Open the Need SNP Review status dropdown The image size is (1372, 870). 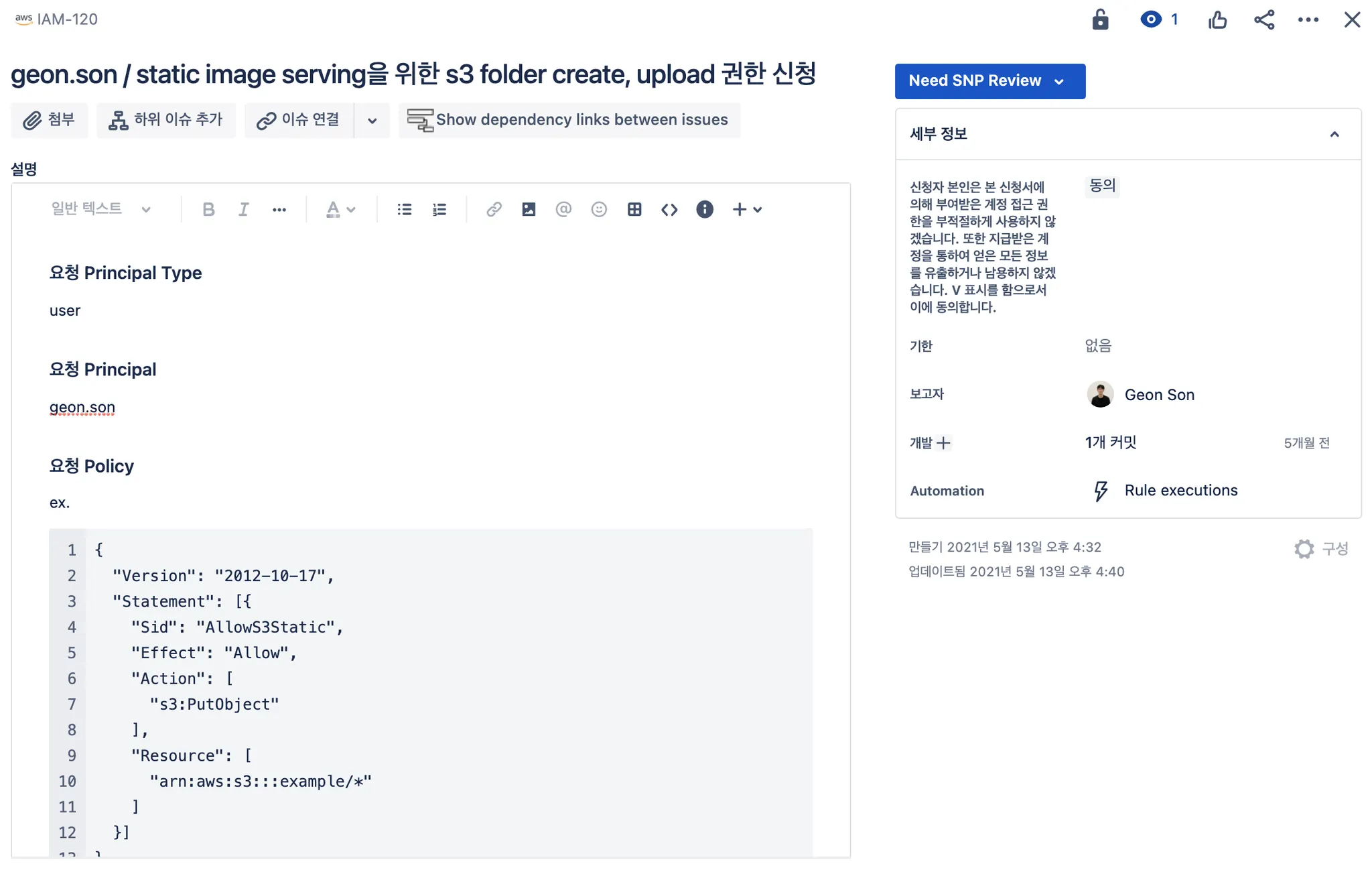pyautogui.click(x=989, y=81)
